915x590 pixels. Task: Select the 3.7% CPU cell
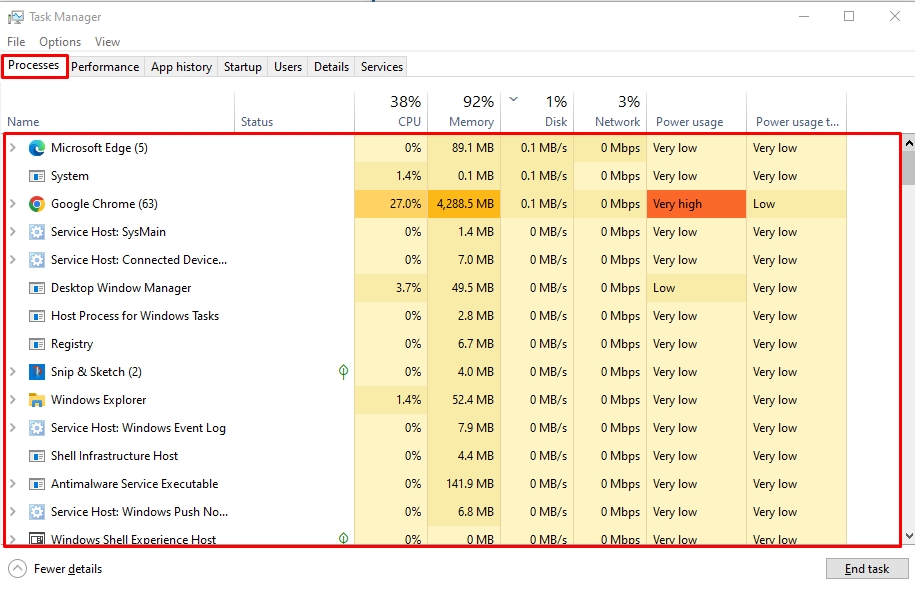click(x=392, y=288)
